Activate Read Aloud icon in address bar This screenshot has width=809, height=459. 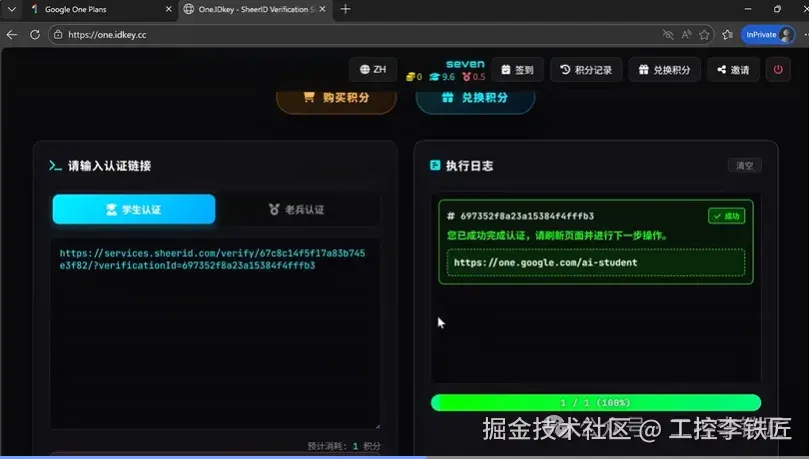(x=686, y=35)
